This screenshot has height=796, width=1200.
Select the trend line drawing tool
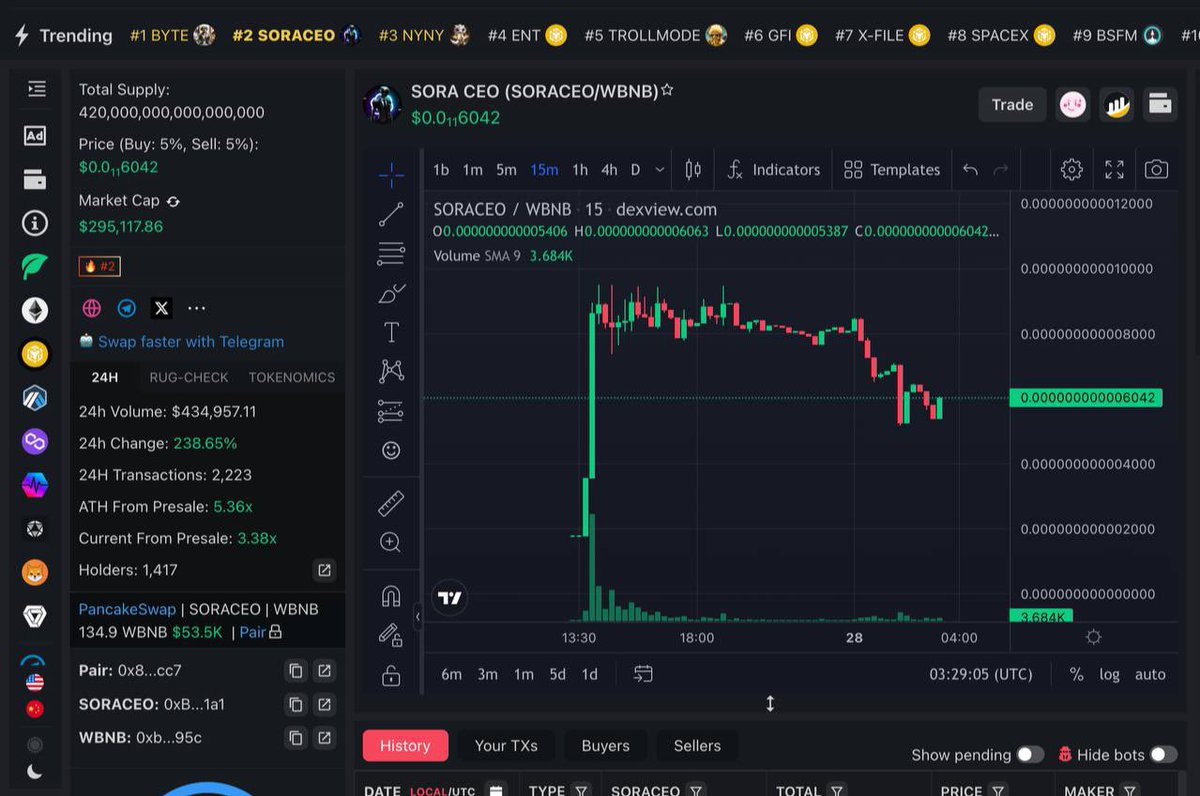(x=391, y=213)
